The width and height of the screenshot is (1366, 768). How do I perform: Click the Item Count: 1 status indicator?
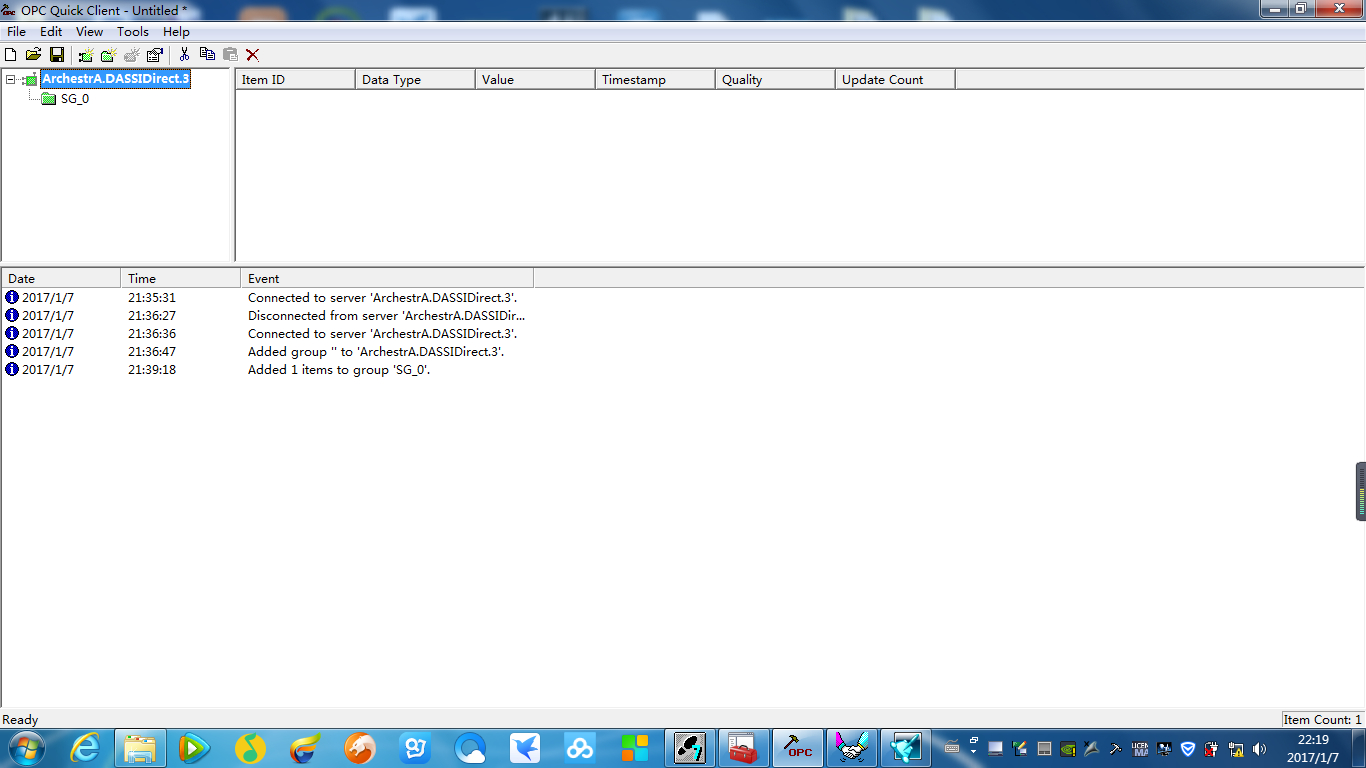pyautogui.click(x=1323, y=720)
